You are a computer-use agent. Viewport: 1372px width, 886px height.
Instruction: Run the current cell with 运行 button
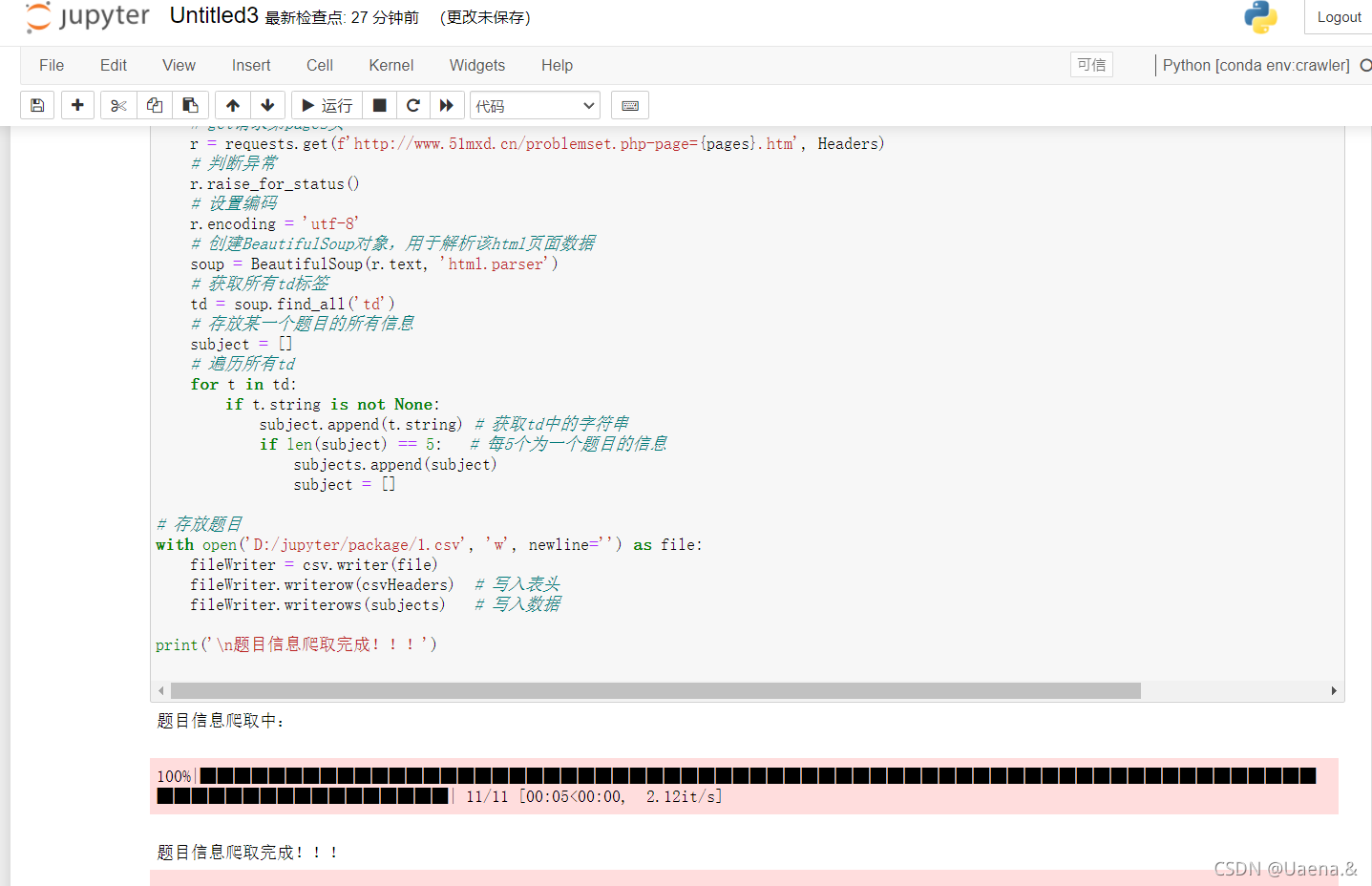pos(327,105)
